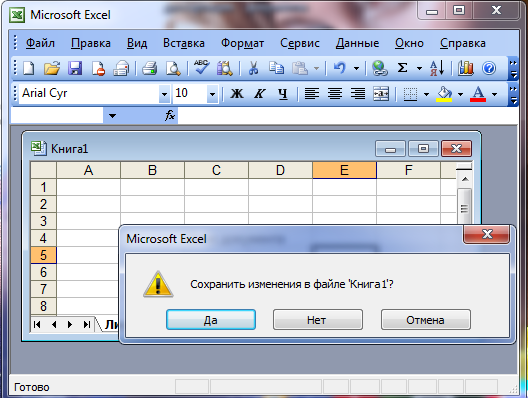Insert hyperlink via globe icon
Viewport: 528px width, 398px height.
point(380,68)
